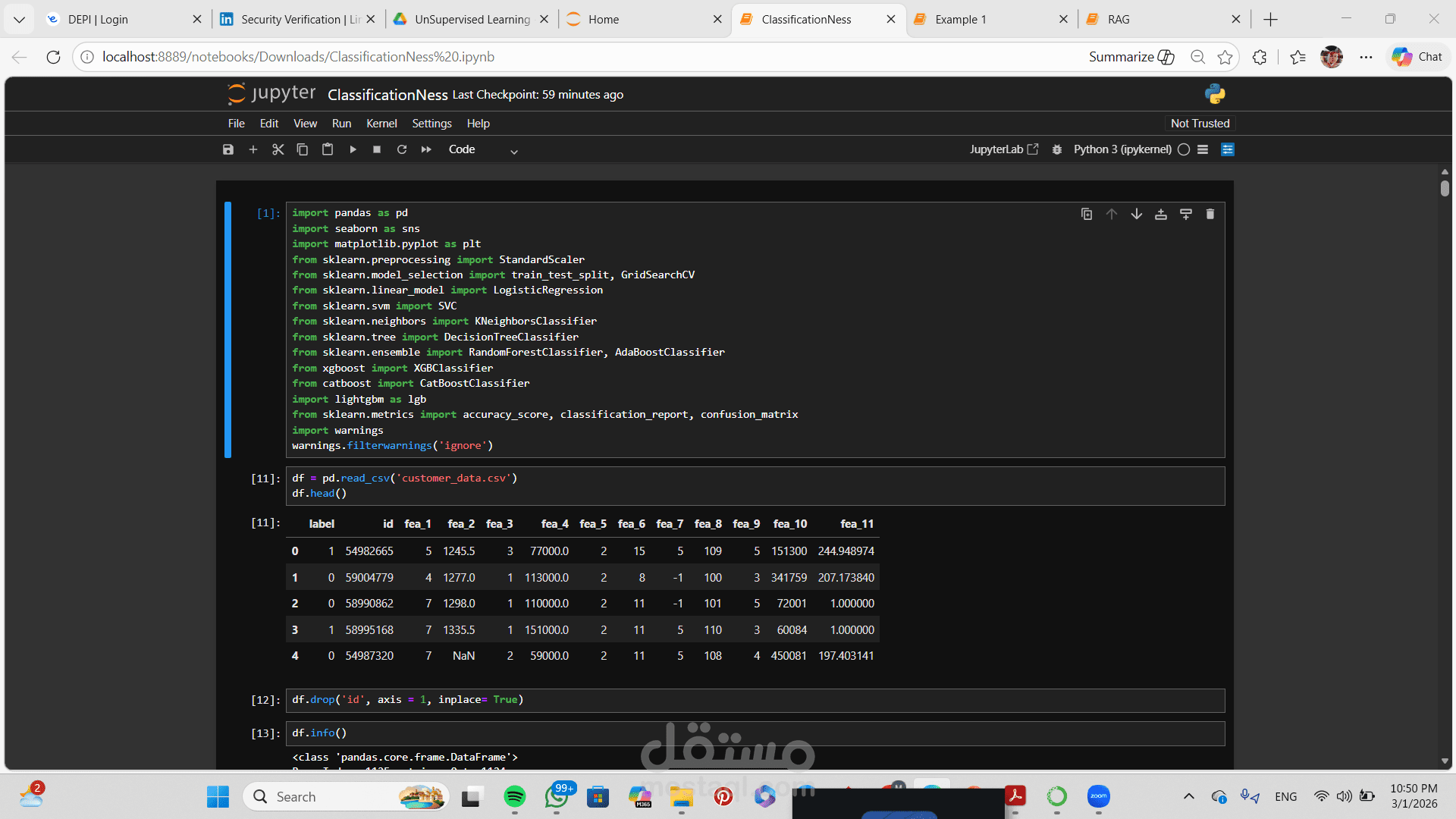Interrupt the kernel with the stop icon
Image resolution: width=1456 pixels, height=819 pixels.
point(377,149)
